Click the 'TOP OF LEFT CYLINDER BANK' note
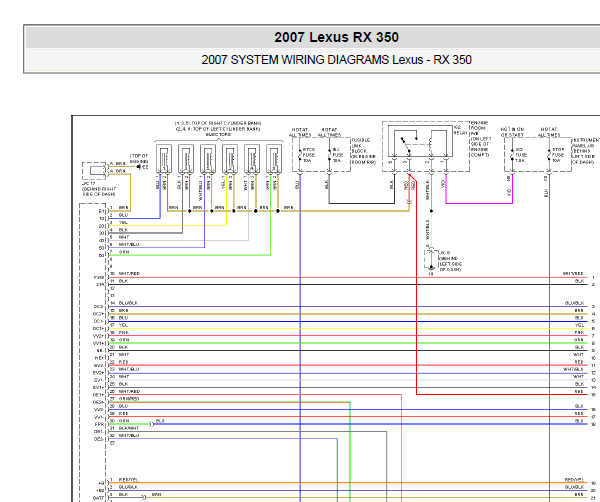 point(218,129)
